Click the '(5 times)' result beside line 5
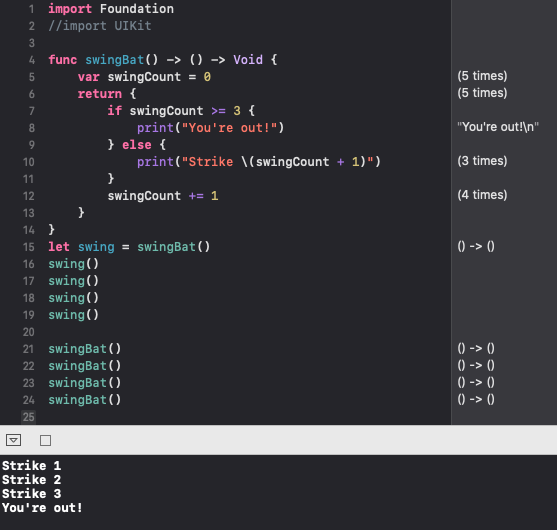The image size is (557, 530). coord(482,76)
